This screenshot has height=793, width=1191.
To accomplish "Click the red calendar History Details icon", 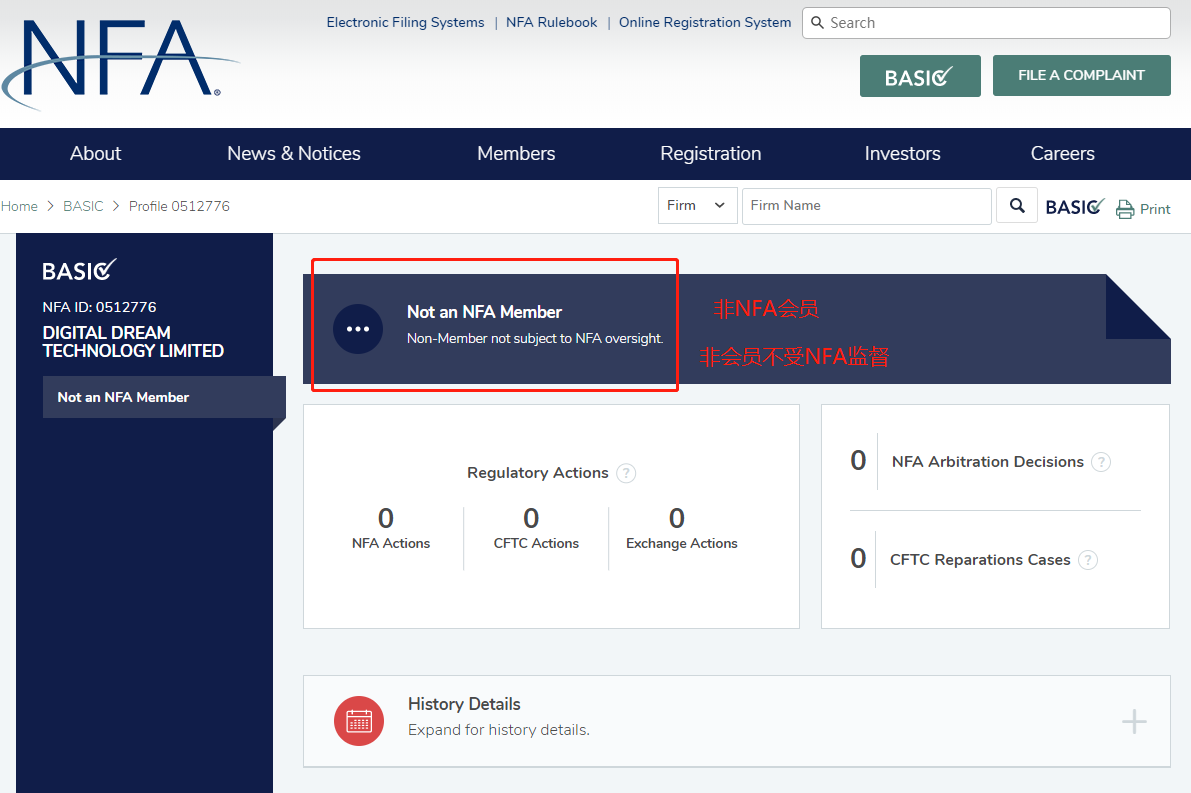I will click(359, 721).
